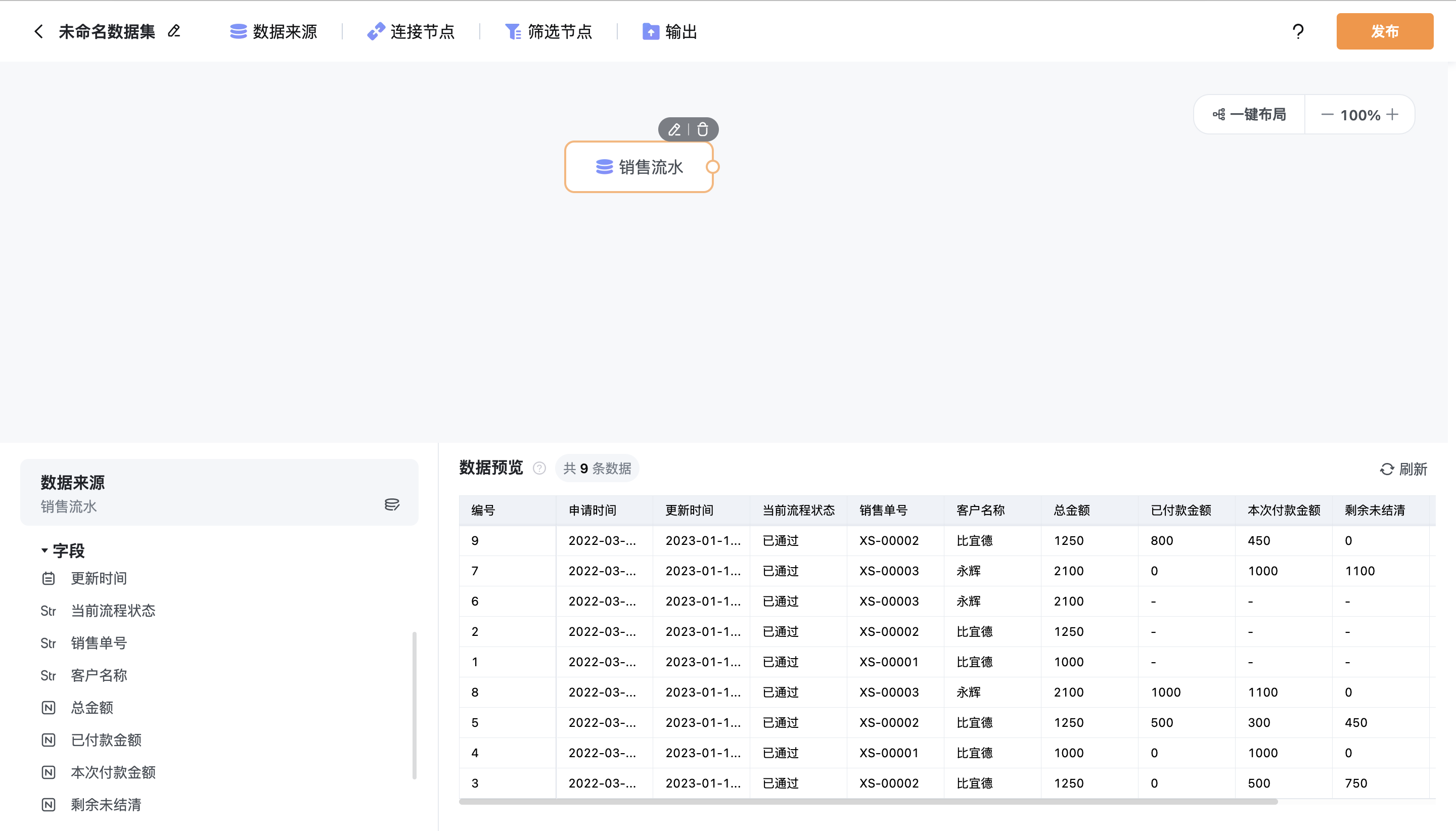Viewport: 1456px width, 831px height.
Task: Click the Str type icon beside 销售单号
Action: click(x=49, y=643)
